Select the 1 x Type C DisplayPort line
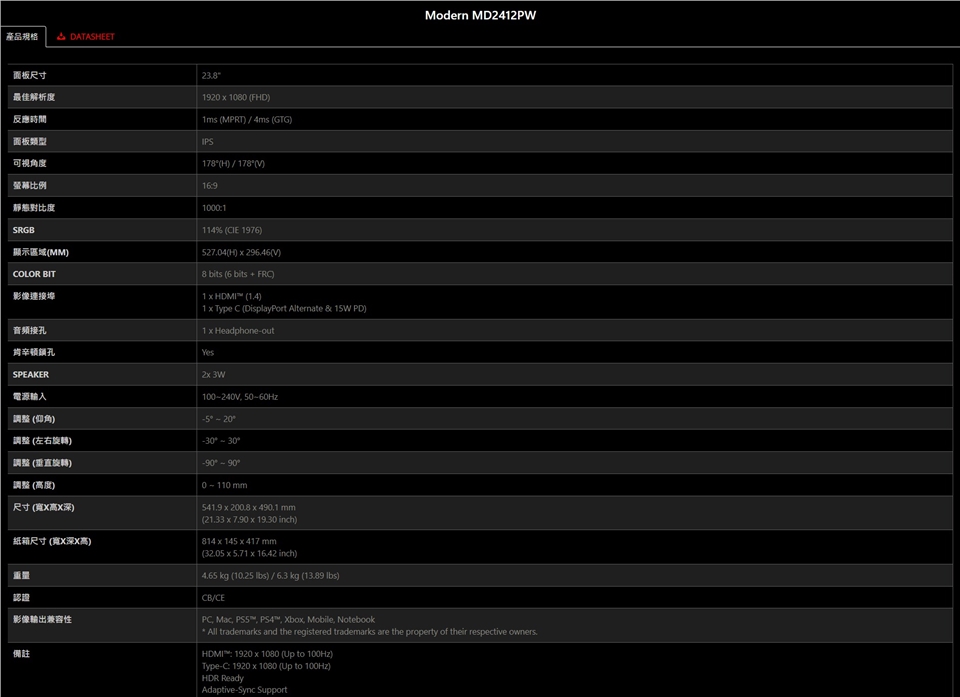 (x=284, y=308)
